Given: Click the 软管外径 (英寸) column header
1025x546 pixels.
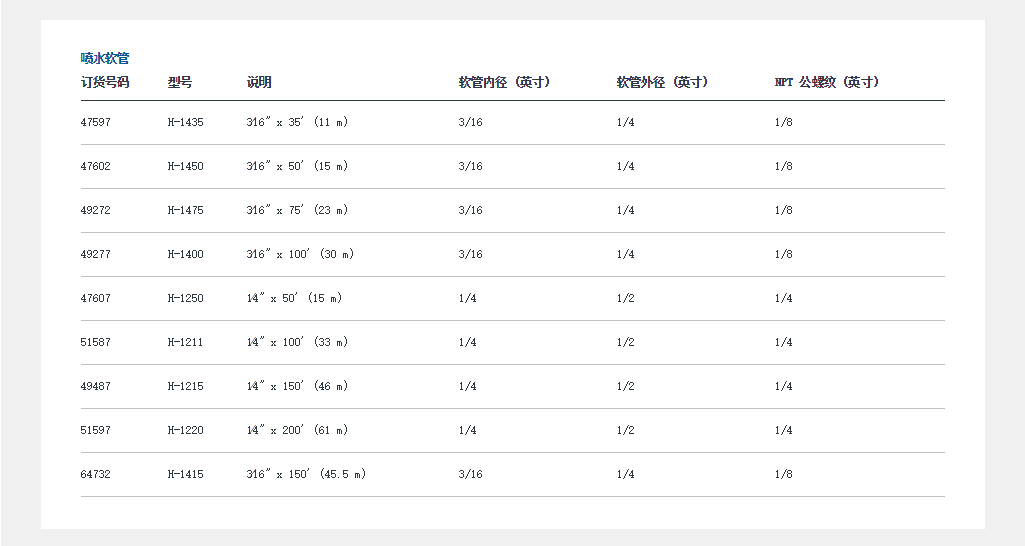Looking at the screenshot, I should [x=663, y=82].
